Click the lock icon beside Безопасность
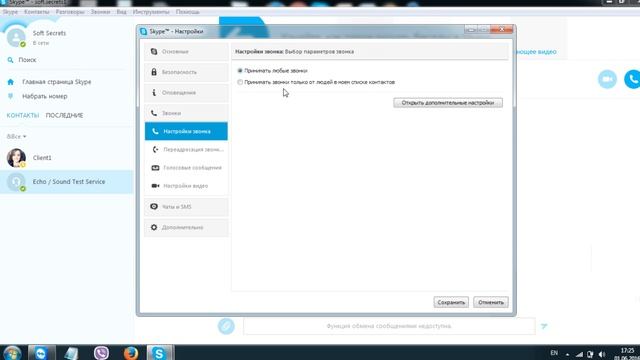Screen dimensions: 640x360 pos(154,72)
